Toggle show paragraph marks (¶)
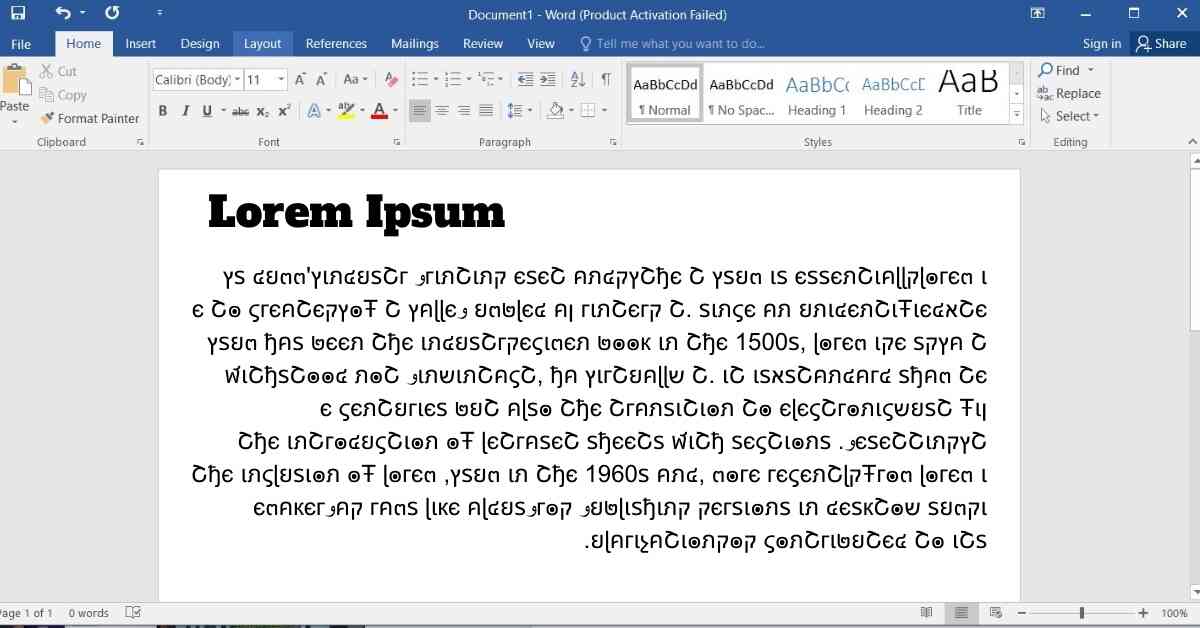 (606, 80)
